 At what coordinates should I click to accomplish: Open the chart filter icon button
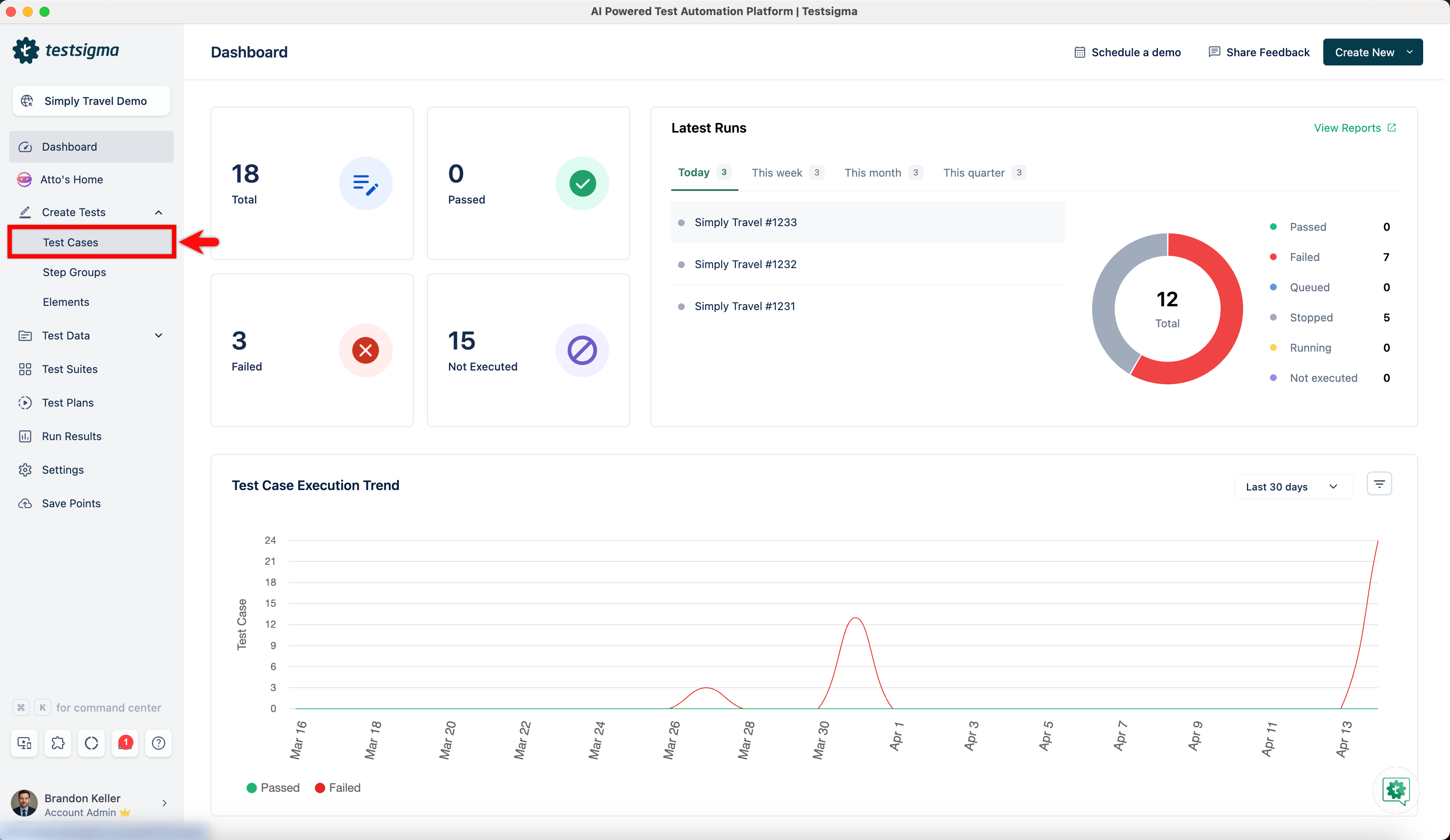pos(1379,484)
